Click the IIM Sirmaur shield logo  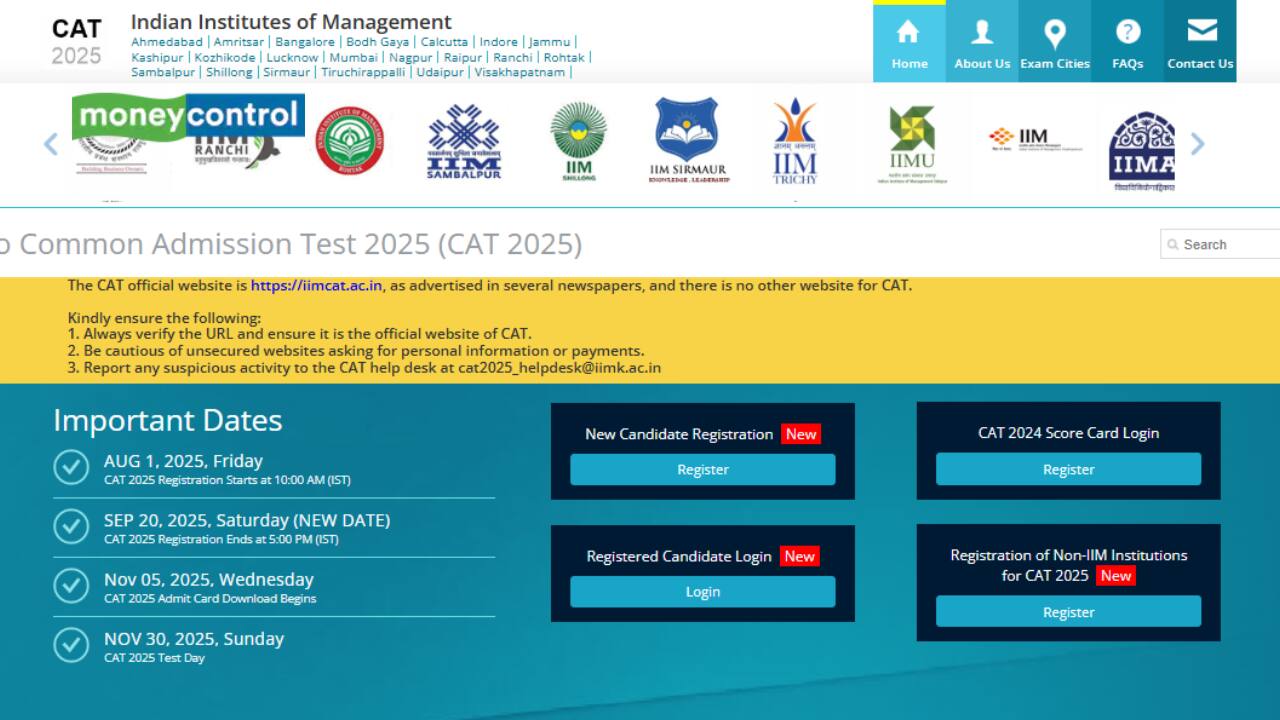(x=686, y=141)
